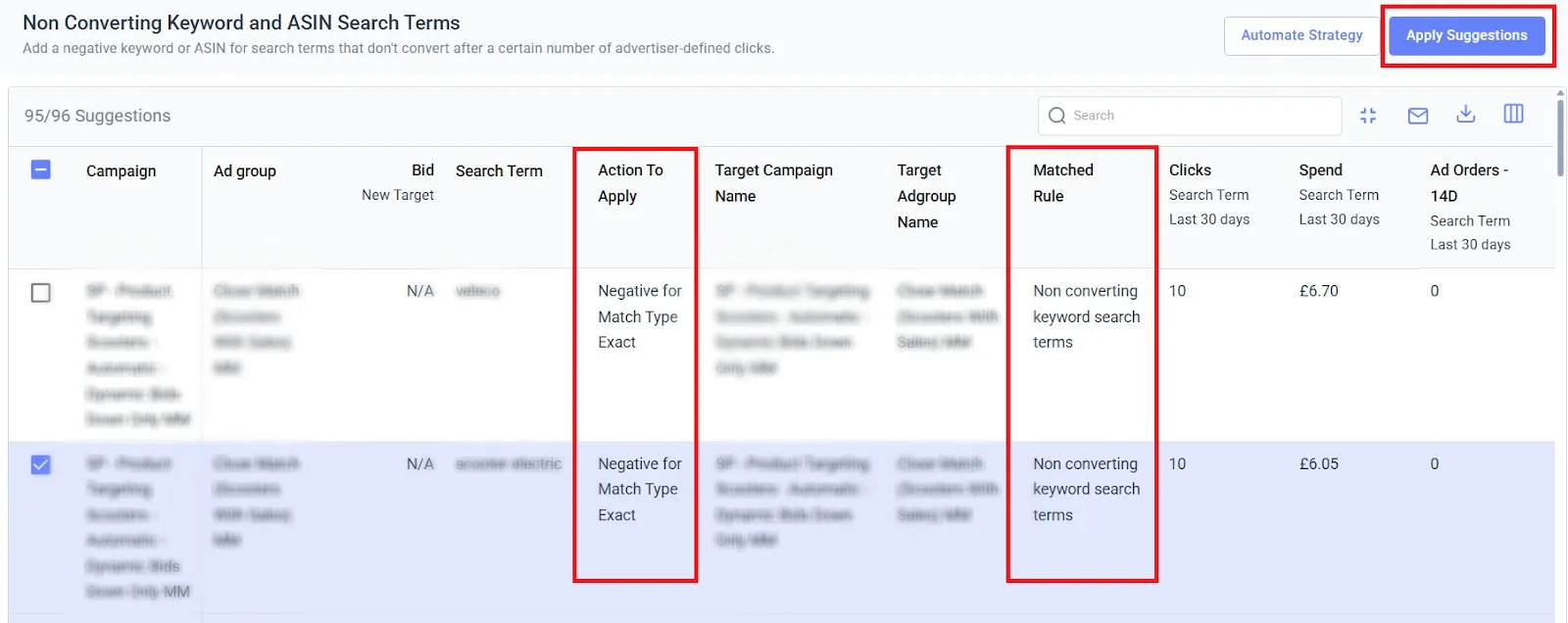Image resolution: width=1568 pixels, height=623 pixels.
Task: Toggle the select-all header checkbox
Action: point(41,170)
